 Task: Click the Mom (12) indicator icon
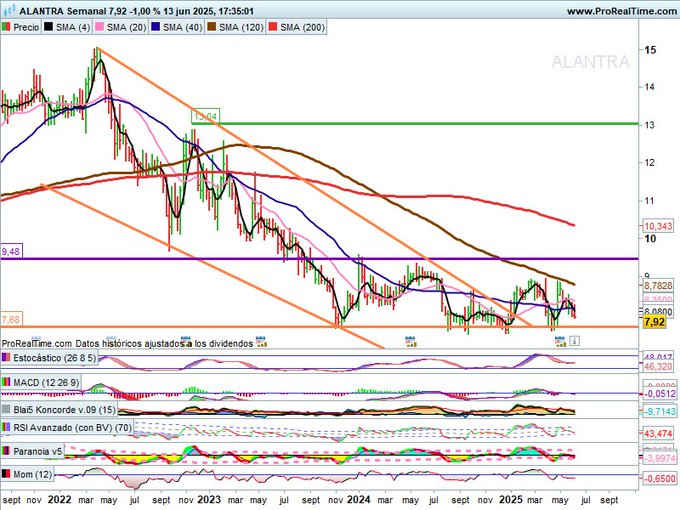[x=6, y=474]
